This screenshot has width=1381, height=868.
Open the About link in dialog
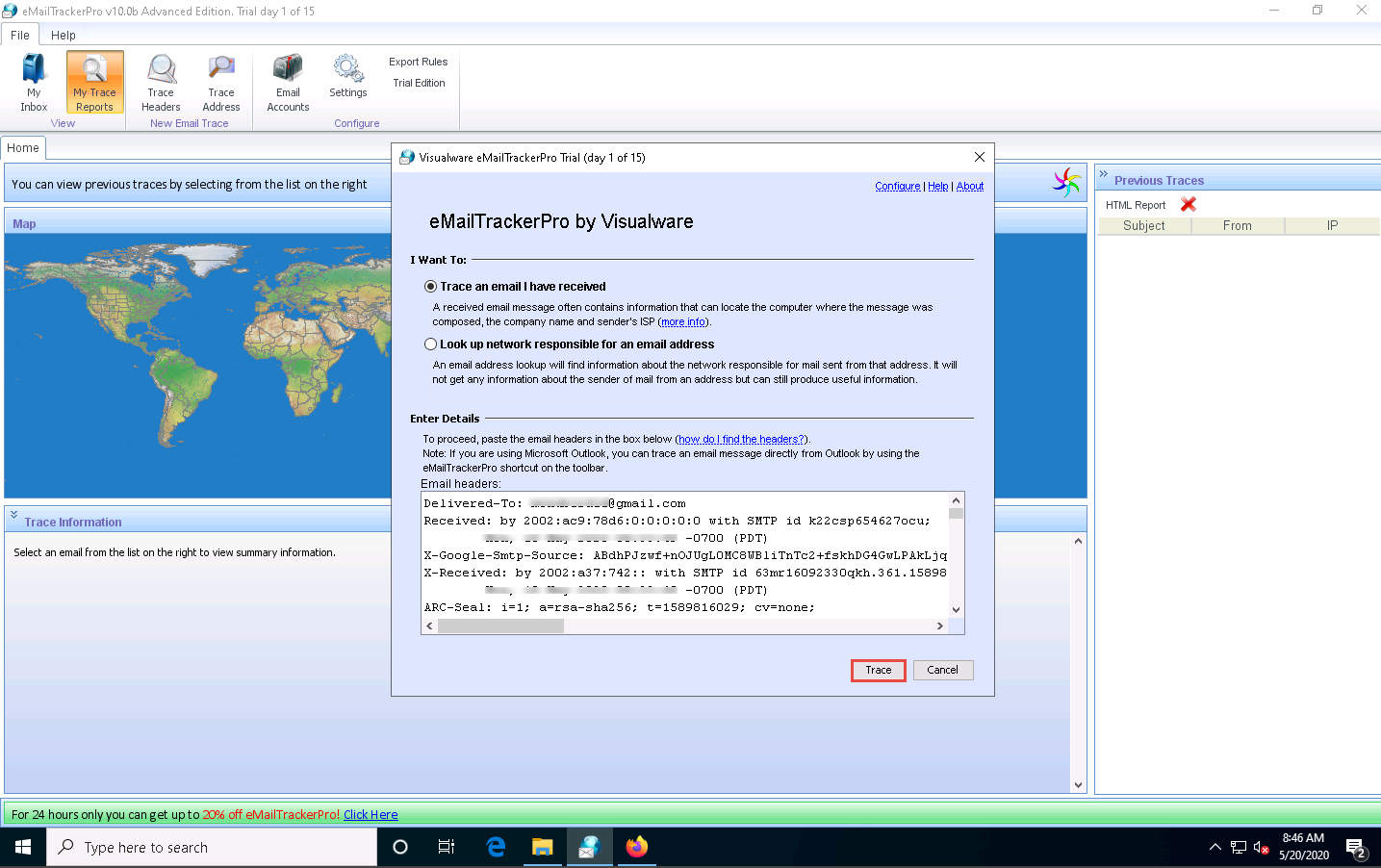point(970,187)
